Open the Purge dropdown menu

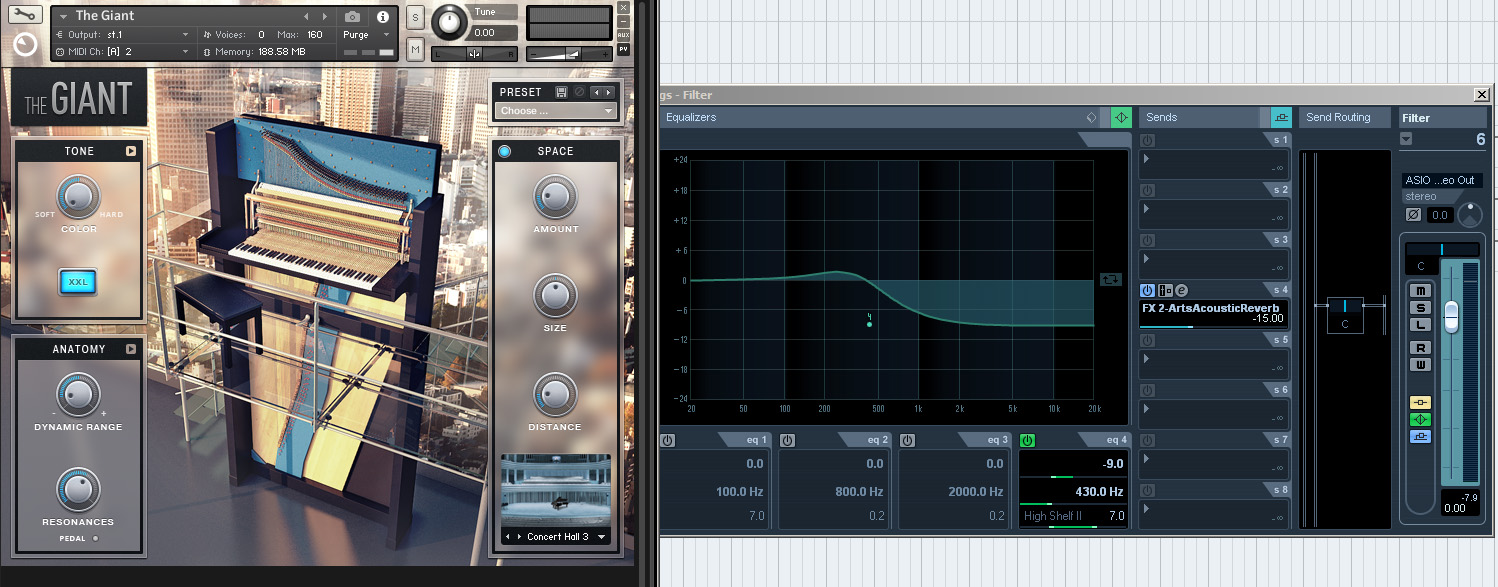pyautogui.click(x=367, y=34)
